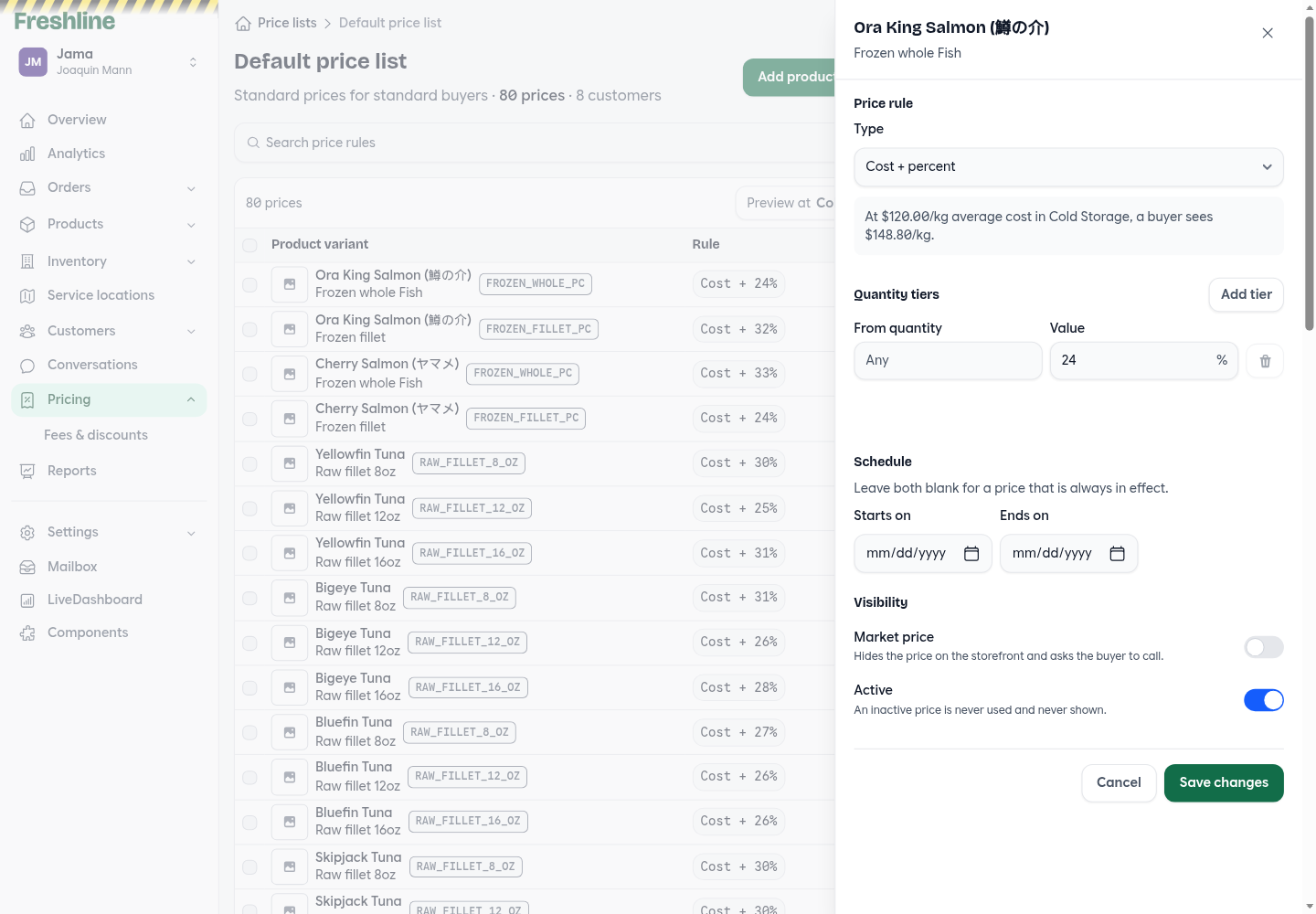The height and width of the screenshot is (914, 1316).
Task: Delete the quantity tier with trash icon
Action: tap(1265, 361)
